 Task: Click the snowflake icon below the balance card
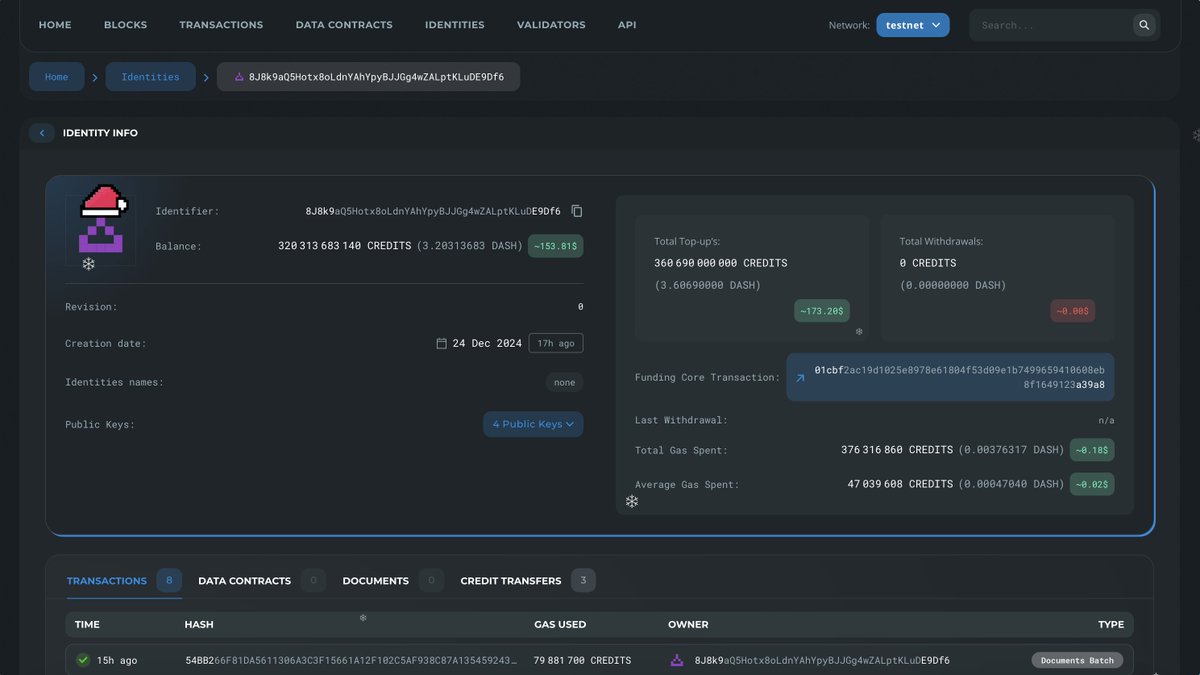click(88, 263)
